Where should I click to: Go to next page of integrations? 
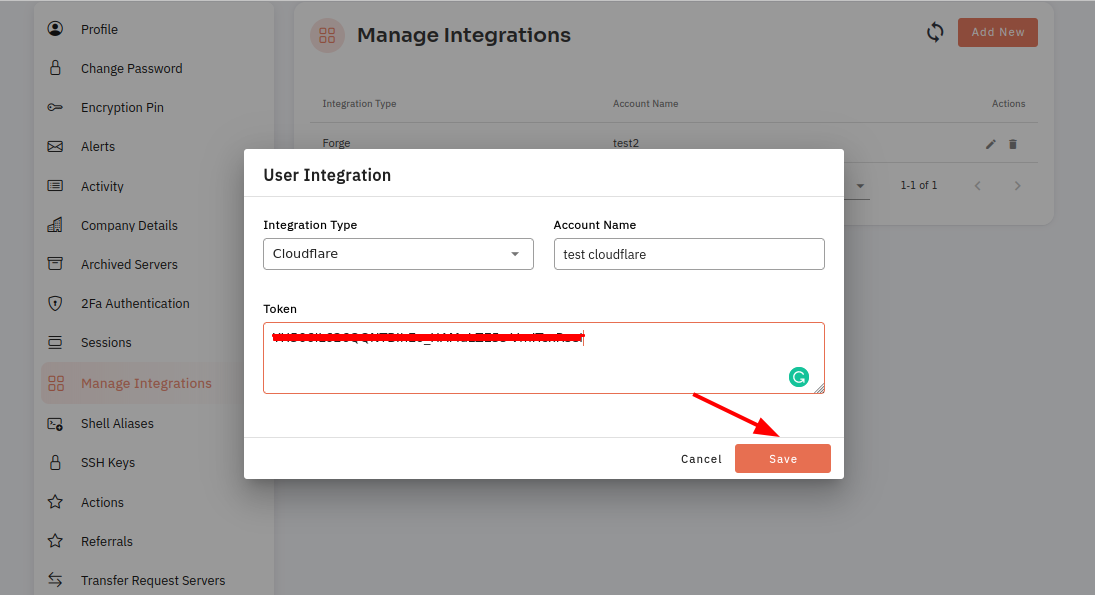(x=1017, y=186)
